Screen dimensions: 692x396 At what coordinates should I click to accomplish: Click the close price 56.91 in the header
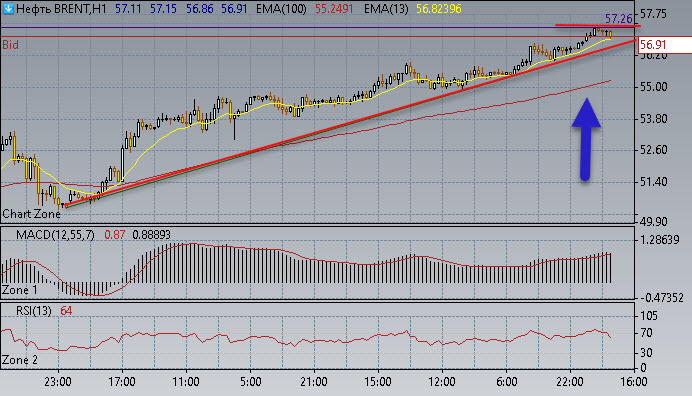(x=234, y=9)
